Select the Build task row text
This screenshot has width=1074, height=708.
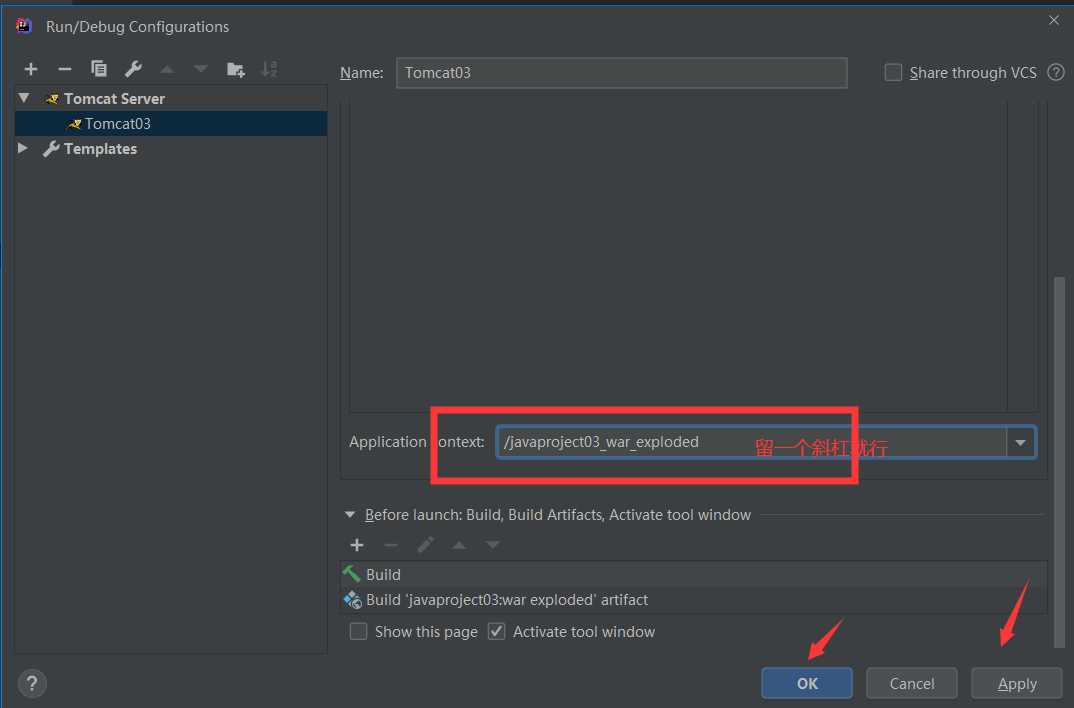click(383, 574)
